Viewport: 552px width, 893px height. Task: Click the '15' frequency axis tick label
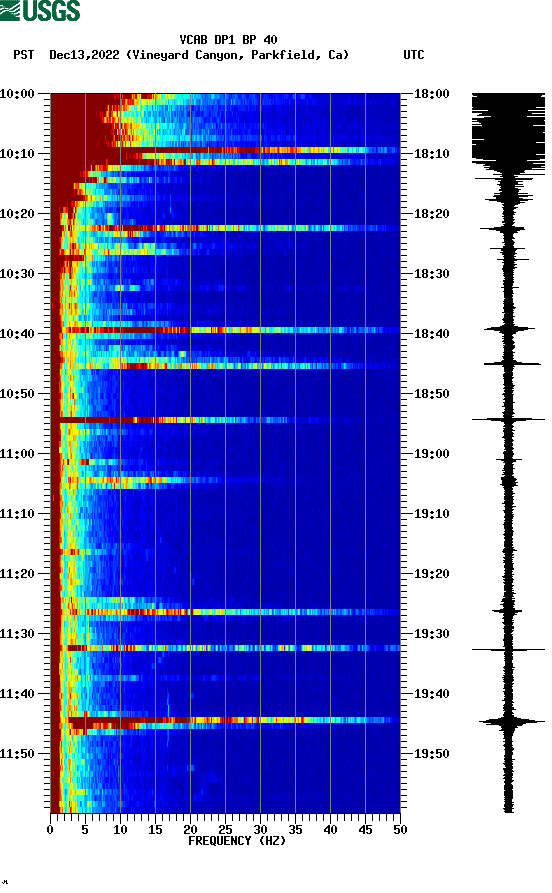[x=155, y=830]
